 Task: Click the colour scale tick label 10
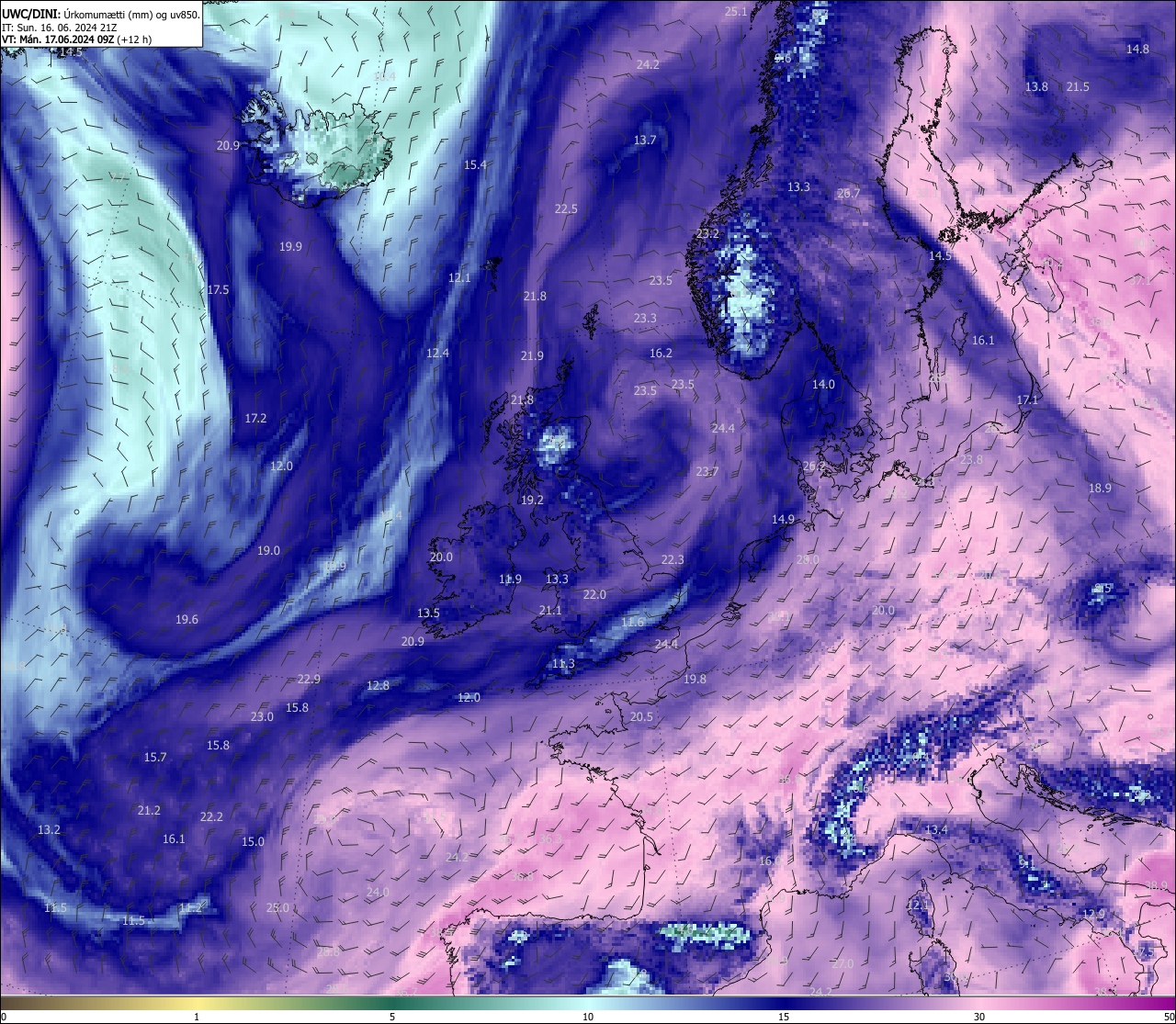pos(588,1017)
